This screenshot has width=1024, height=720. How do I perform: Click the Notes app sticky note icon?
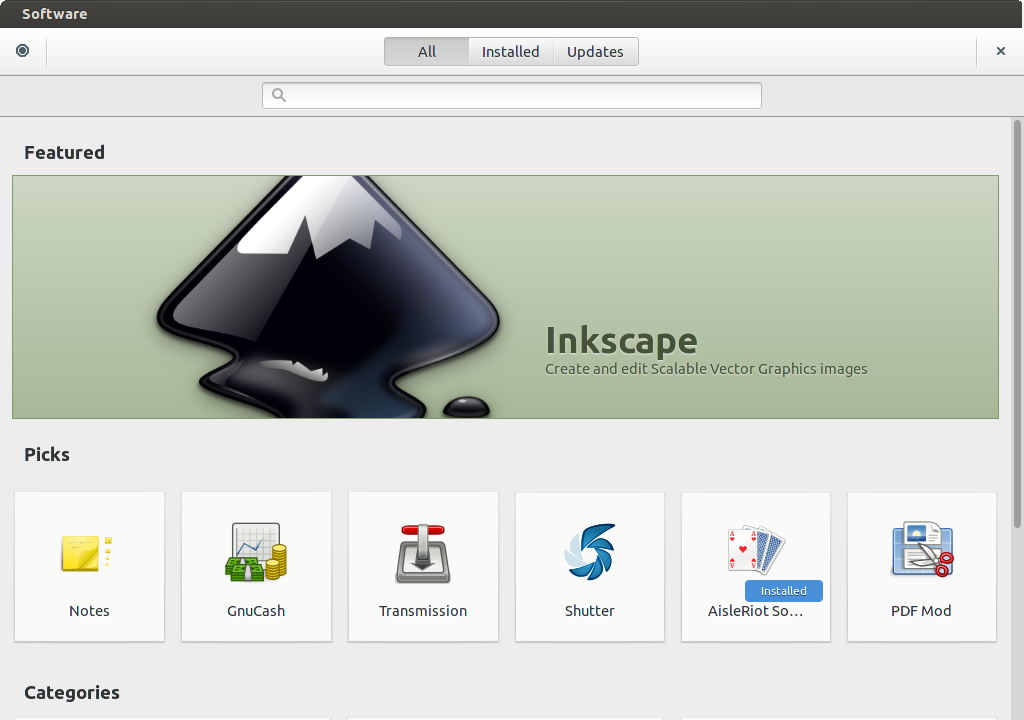coord(88,553)
